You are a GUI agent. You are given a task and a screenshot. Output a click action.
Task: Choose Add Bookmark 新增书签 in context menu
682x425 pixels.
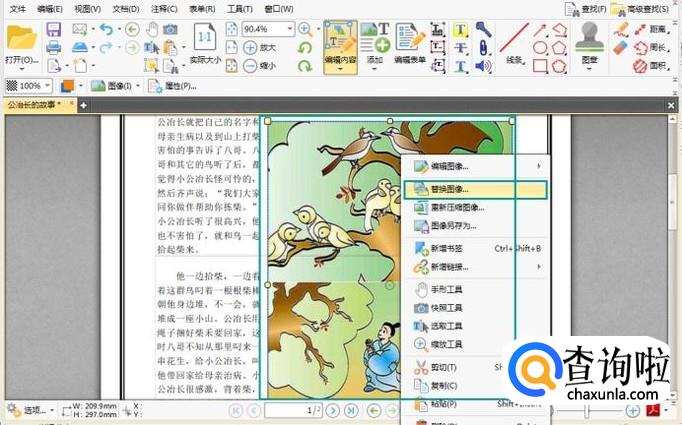tap(475, 248)
